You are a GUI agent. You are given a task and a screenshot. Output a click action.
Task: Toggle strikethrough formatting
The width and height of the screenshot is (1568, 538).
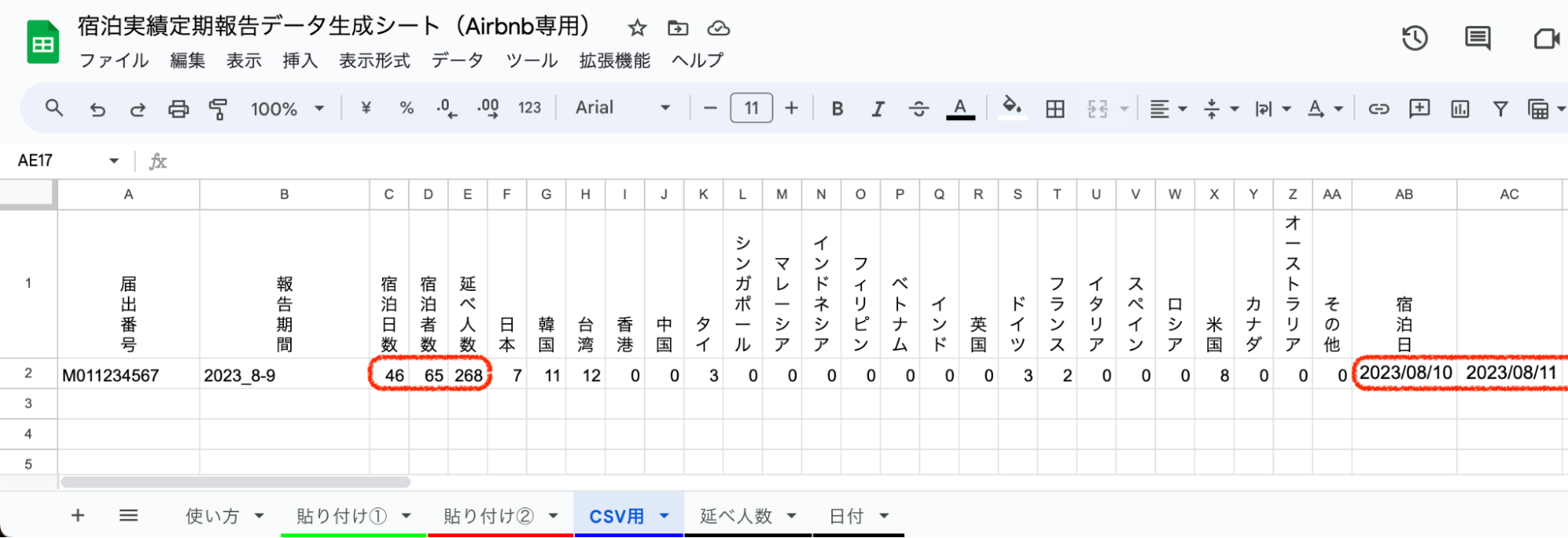(919, 108)
